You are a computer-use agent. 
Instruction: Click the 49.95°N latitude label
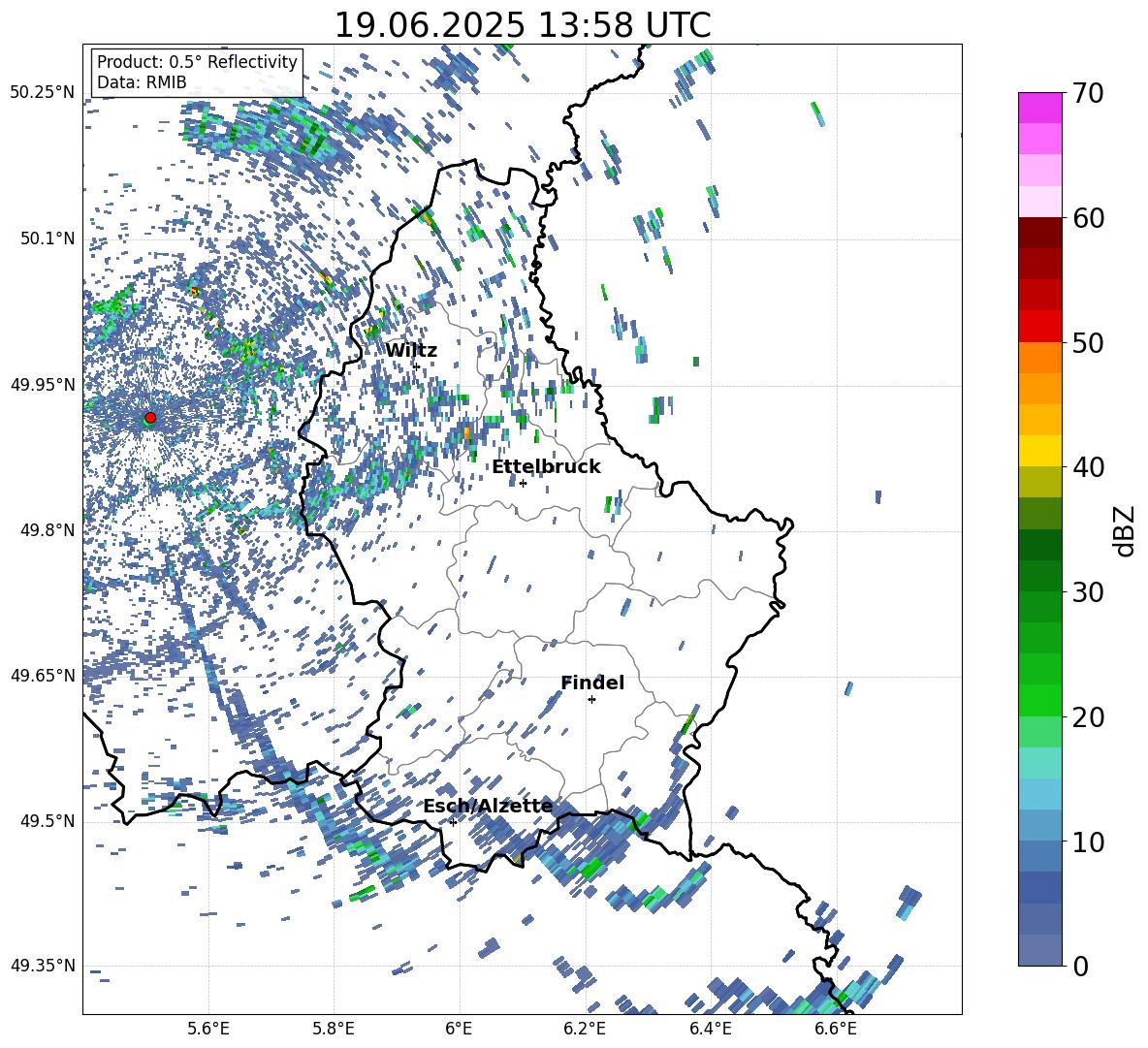pos(43,384)
